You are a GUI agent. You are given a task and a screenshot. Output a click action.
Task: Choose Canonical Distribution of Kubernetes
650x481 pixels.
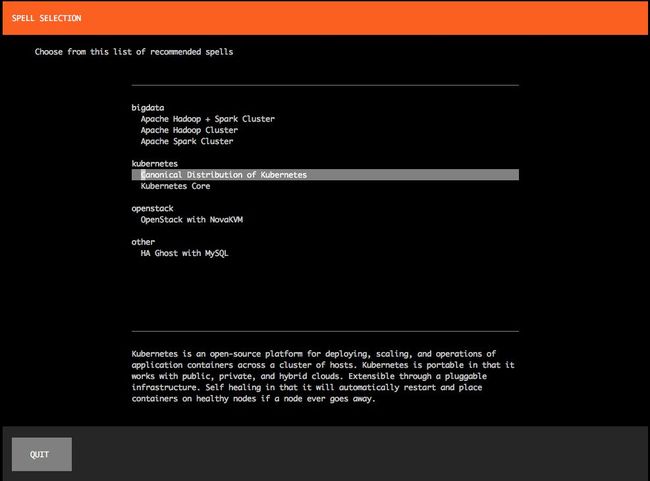[325, 175]
